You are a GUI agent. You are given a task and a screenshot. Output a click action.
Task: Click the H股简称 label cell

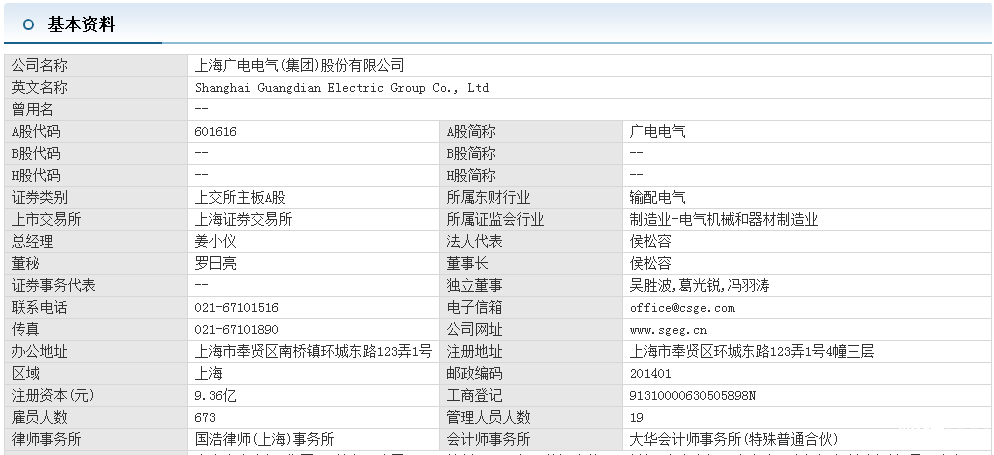pyautogui.click(x=531, y=176)
